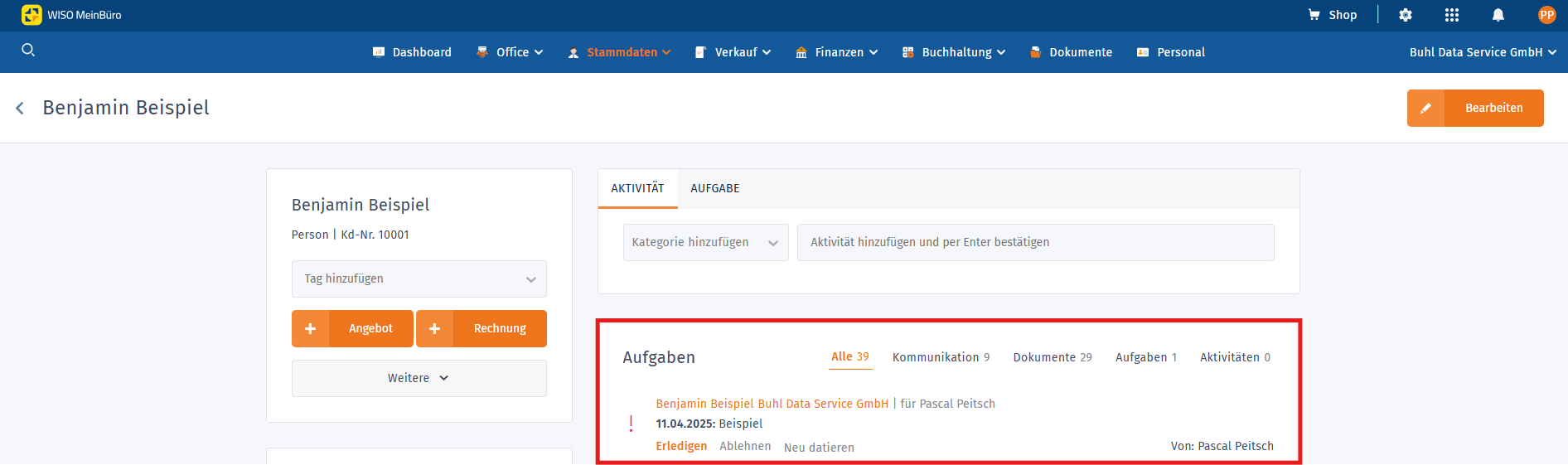Click the Bearbeiten button
The width and height of the screenshot is (1568, 465).
(x=1475, y=108)
